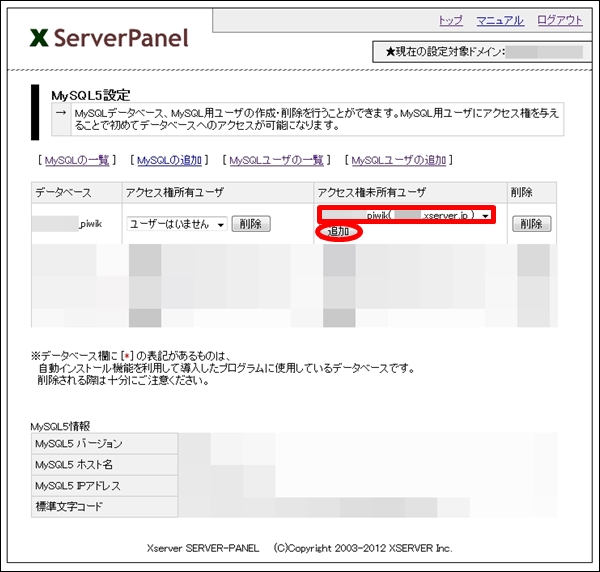Click the アクセス権未所有ユーザ column header
This screenshot has height=572, width=600.
411,192
